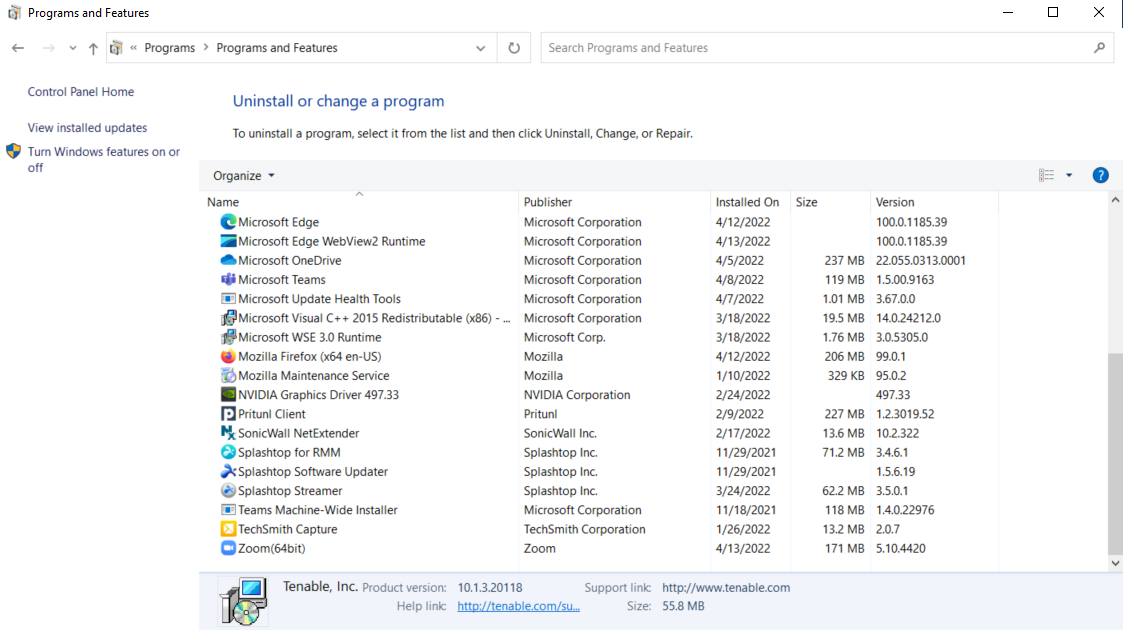Click the 71.2 MB size cell
The image size is (1123, 630).
[843, 452]
